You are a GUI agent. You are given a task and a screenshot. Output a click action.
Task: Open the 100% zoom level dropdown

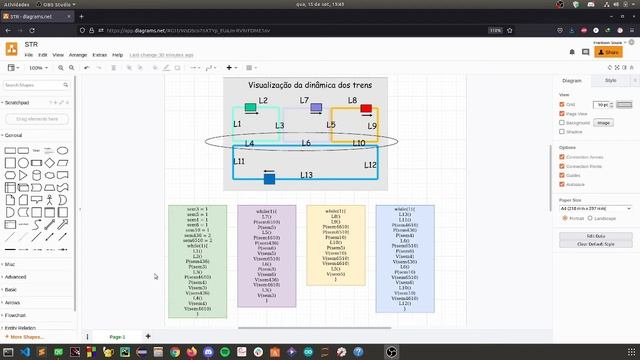tap(38, 68)
